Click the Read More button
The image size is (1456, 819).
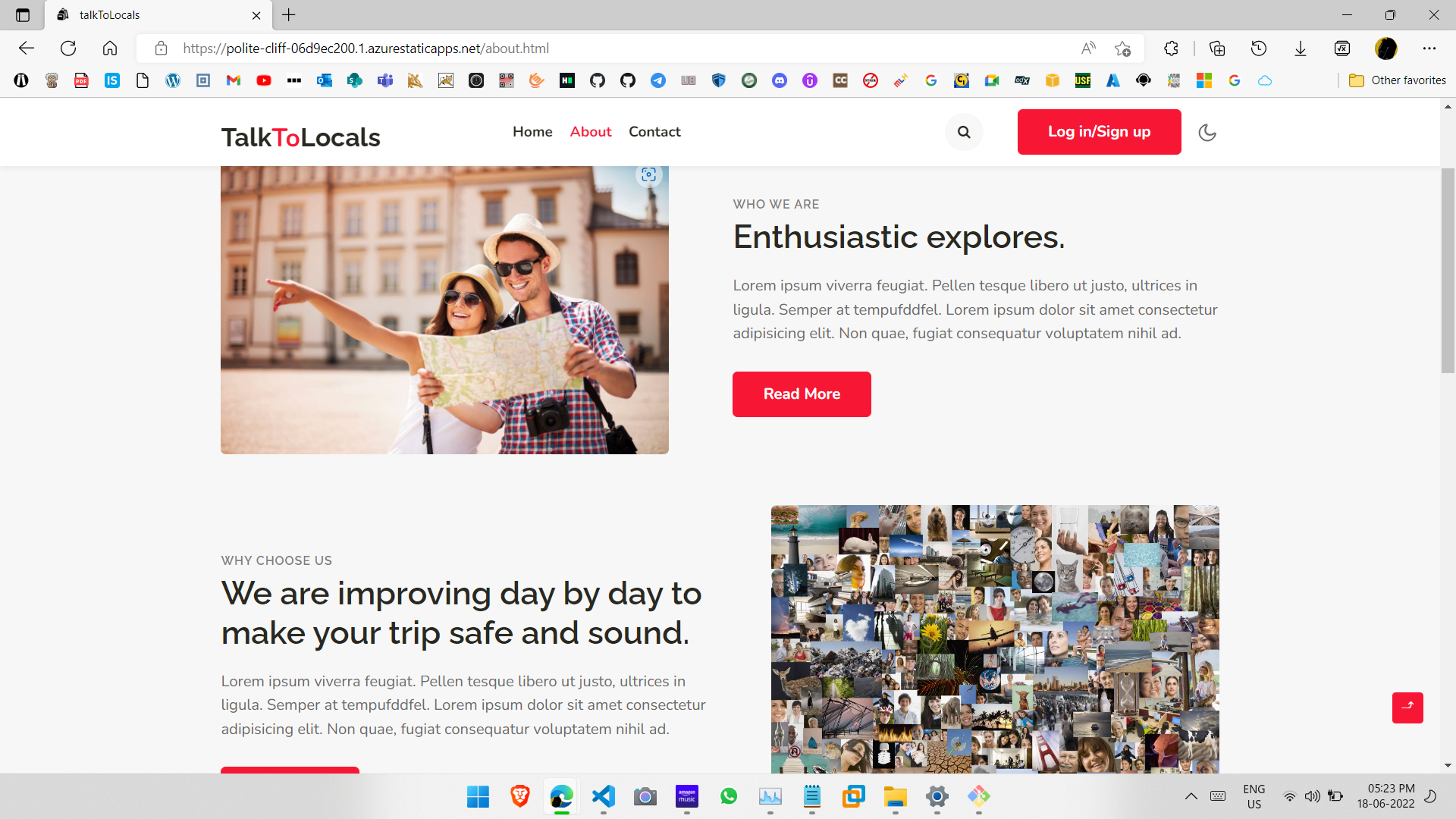click(802, 394)
